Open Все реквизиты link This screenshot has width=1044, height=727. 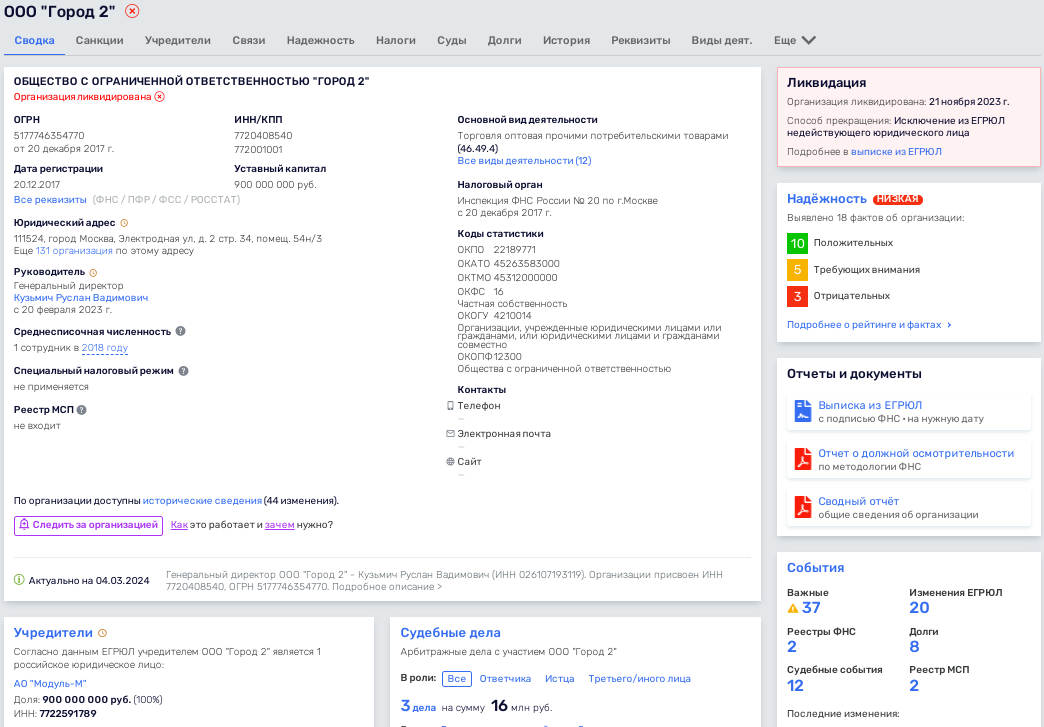coord(50,200)
